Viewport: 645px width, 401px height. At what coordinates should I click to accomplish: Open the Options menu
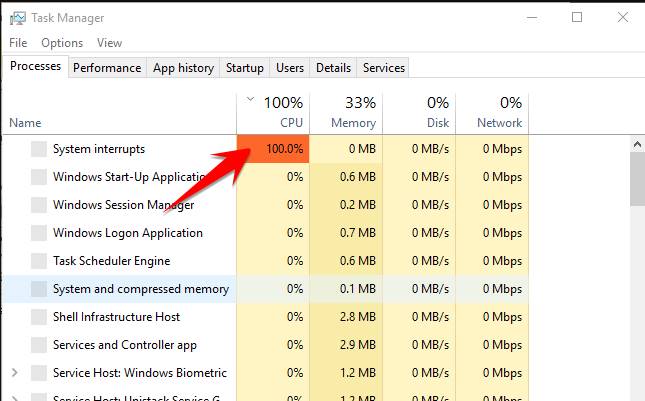pyautogui.click(x=62, y=43)
